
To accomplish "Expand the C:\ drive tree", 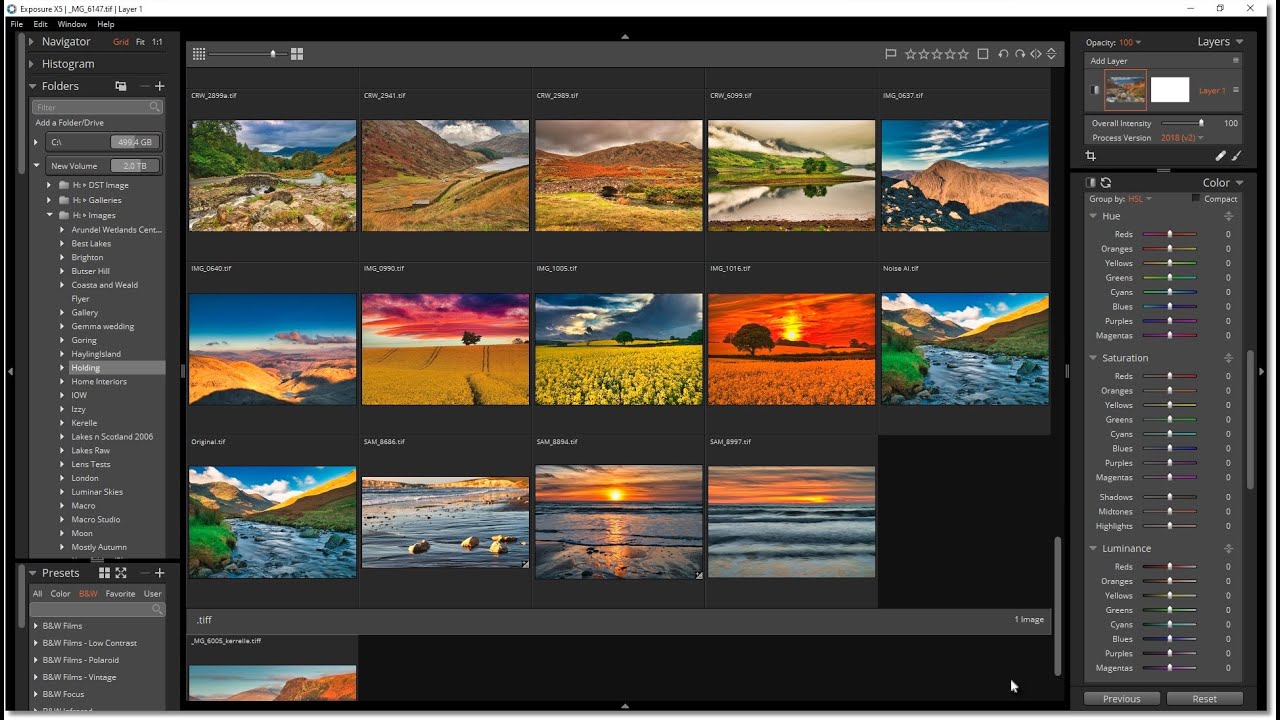I will (36, 142).
